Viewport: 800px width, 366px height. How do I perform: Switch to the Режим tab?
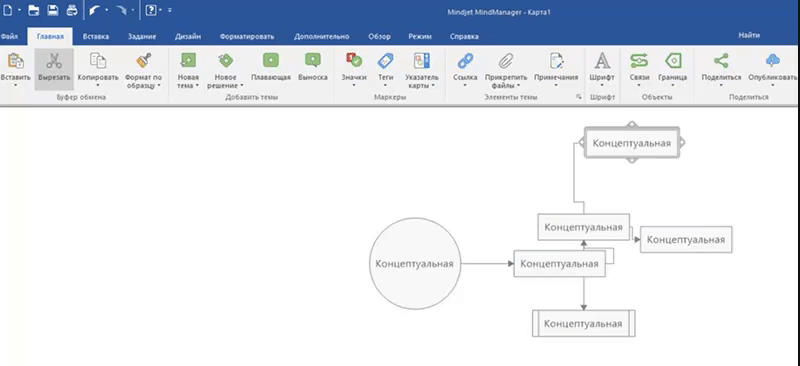(420, 36)
